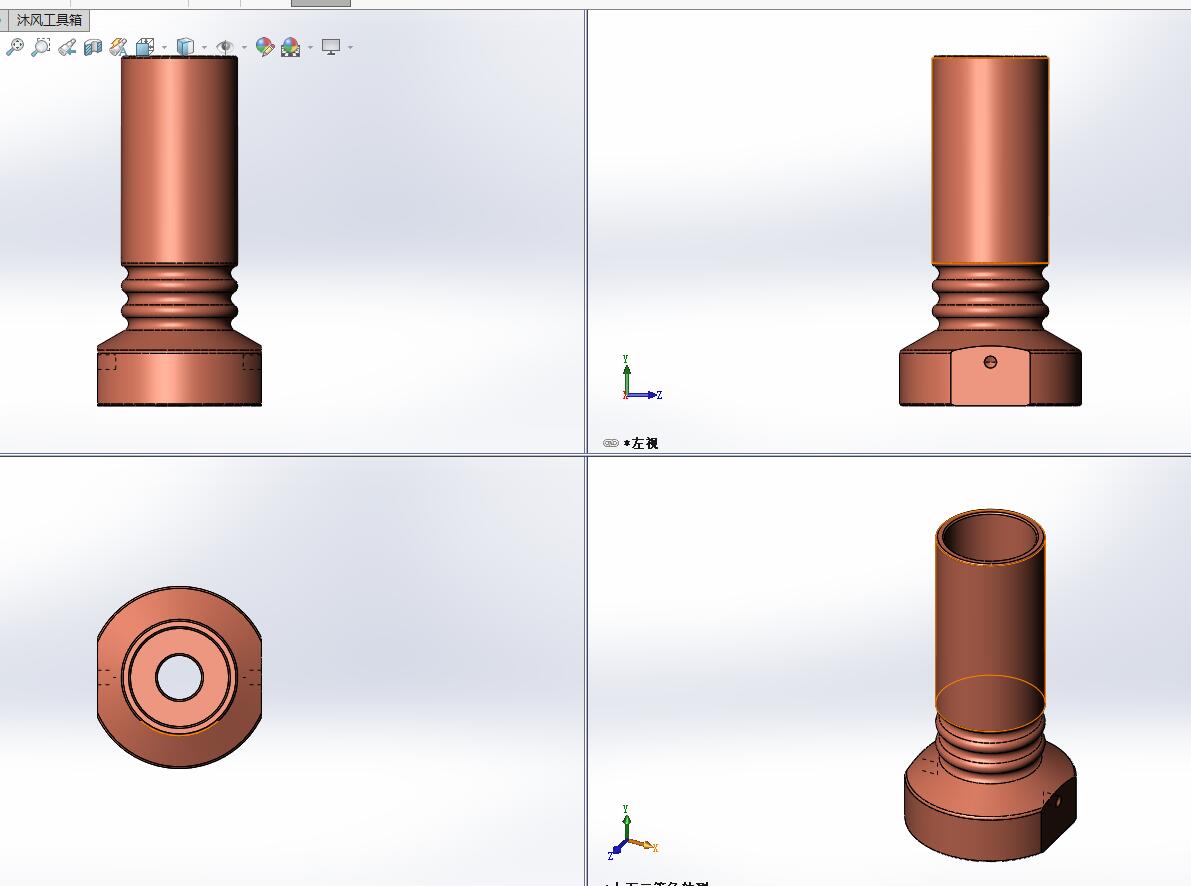Image resolution: width=1191 pixels, height=886 pixels.
Task: Select the highlighted cylinder in isometric view
Action: click(x=990, y=619)
